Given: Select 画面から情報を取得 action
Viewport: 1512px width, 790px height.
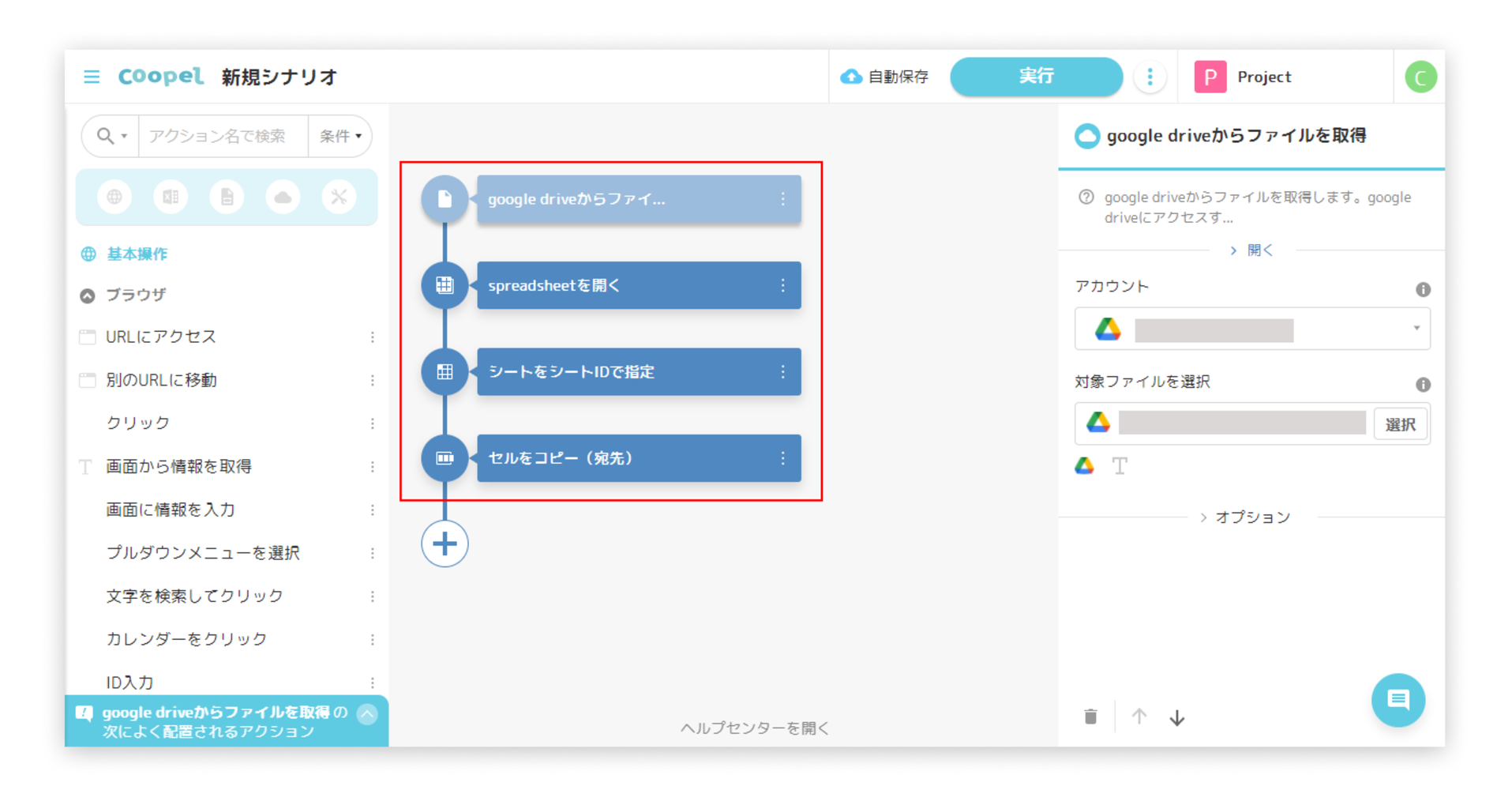Looking at the screenshot, I should coord(179,466).
